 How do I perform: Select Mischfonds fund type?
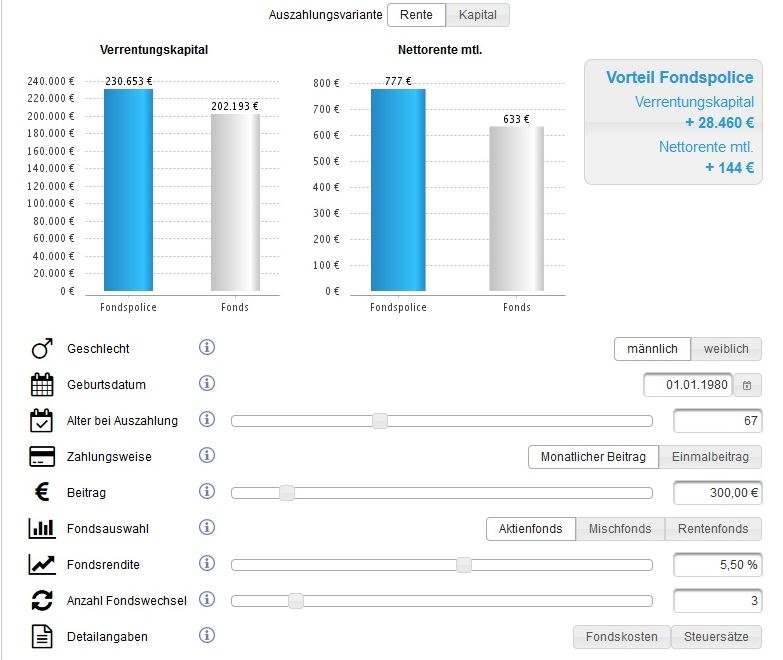click(x=620, y=529)
